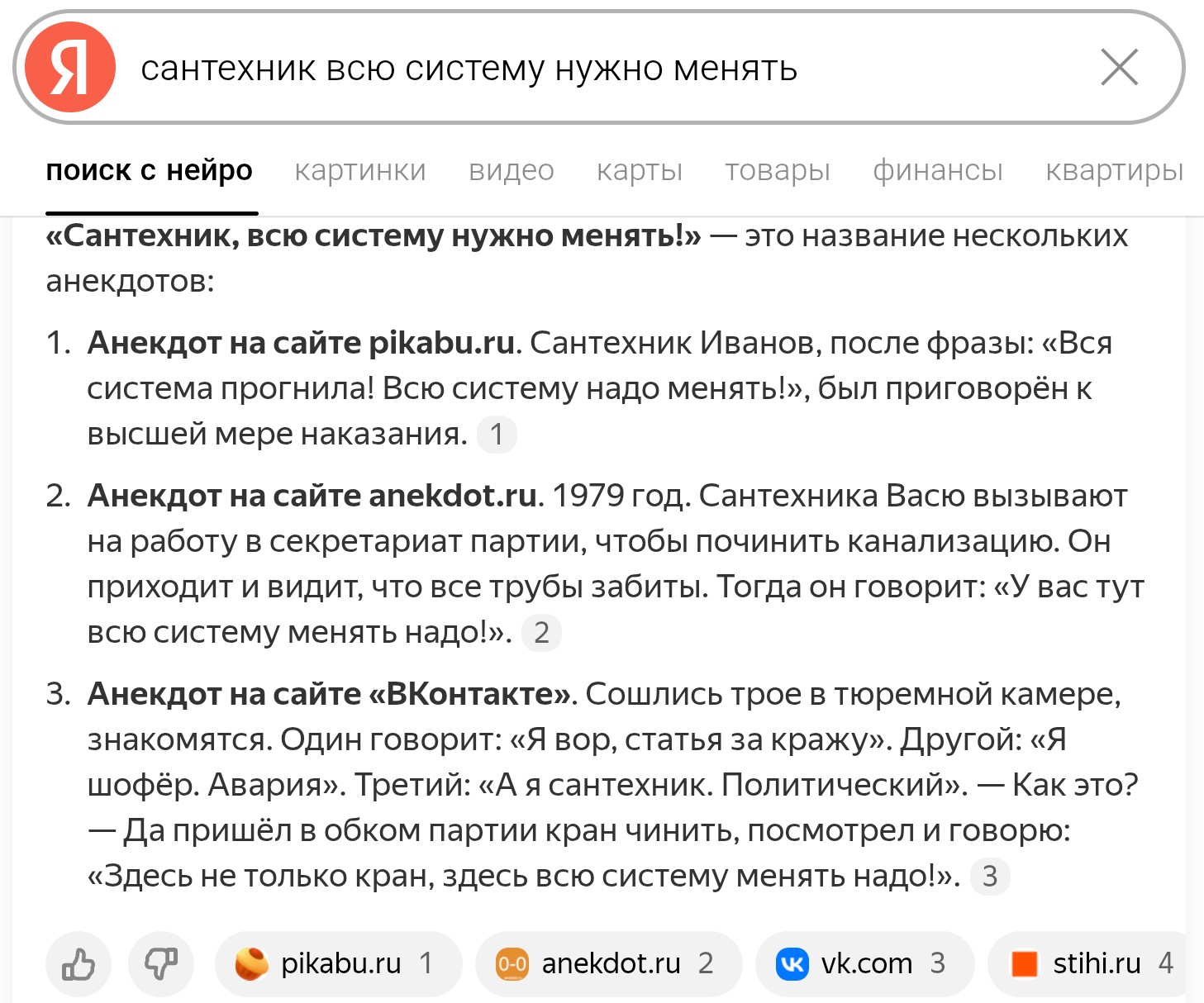This screenshot has width=1204, height=1003.
Task: Switch to the видео tab
Action: [512, 170]
